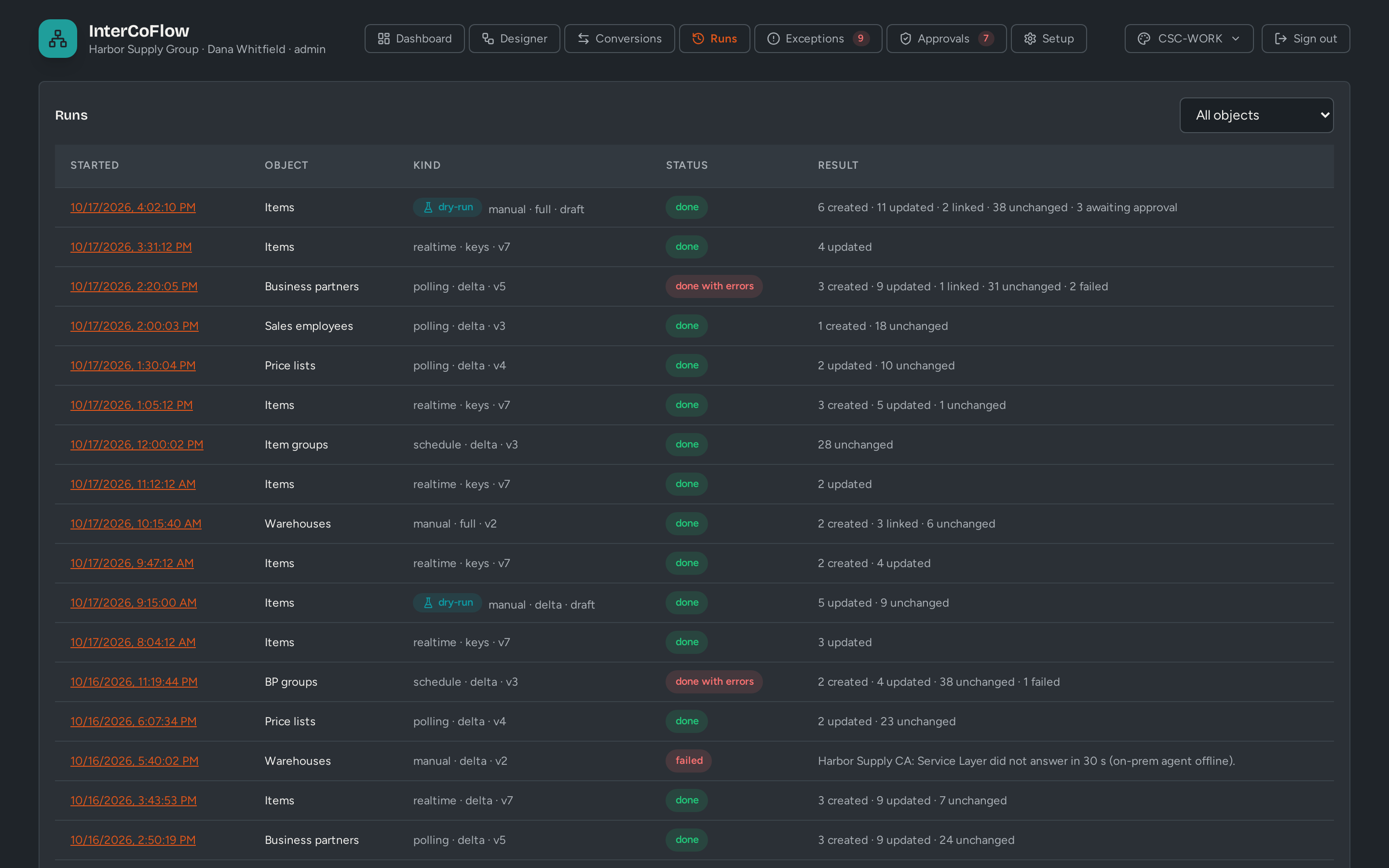This screenshot has height=868, width=1389.
Task: Click the Dashboard grid icon
Action: 383,39
